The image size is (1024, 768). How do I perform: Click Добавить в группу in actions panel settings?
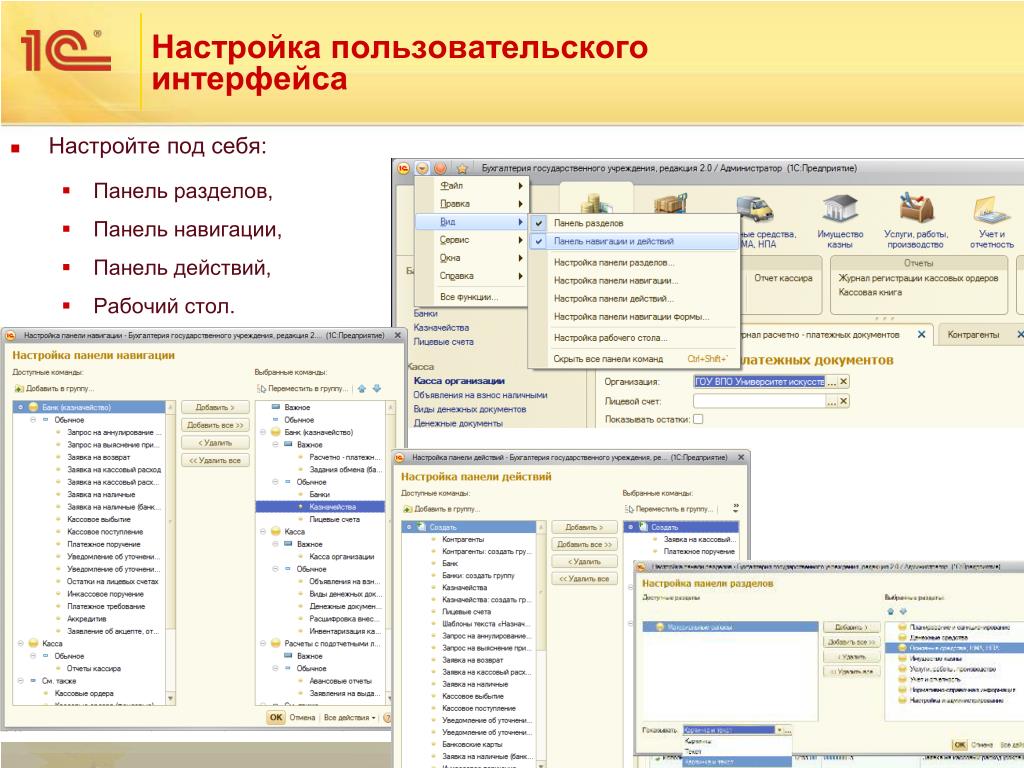coord(441,509)
